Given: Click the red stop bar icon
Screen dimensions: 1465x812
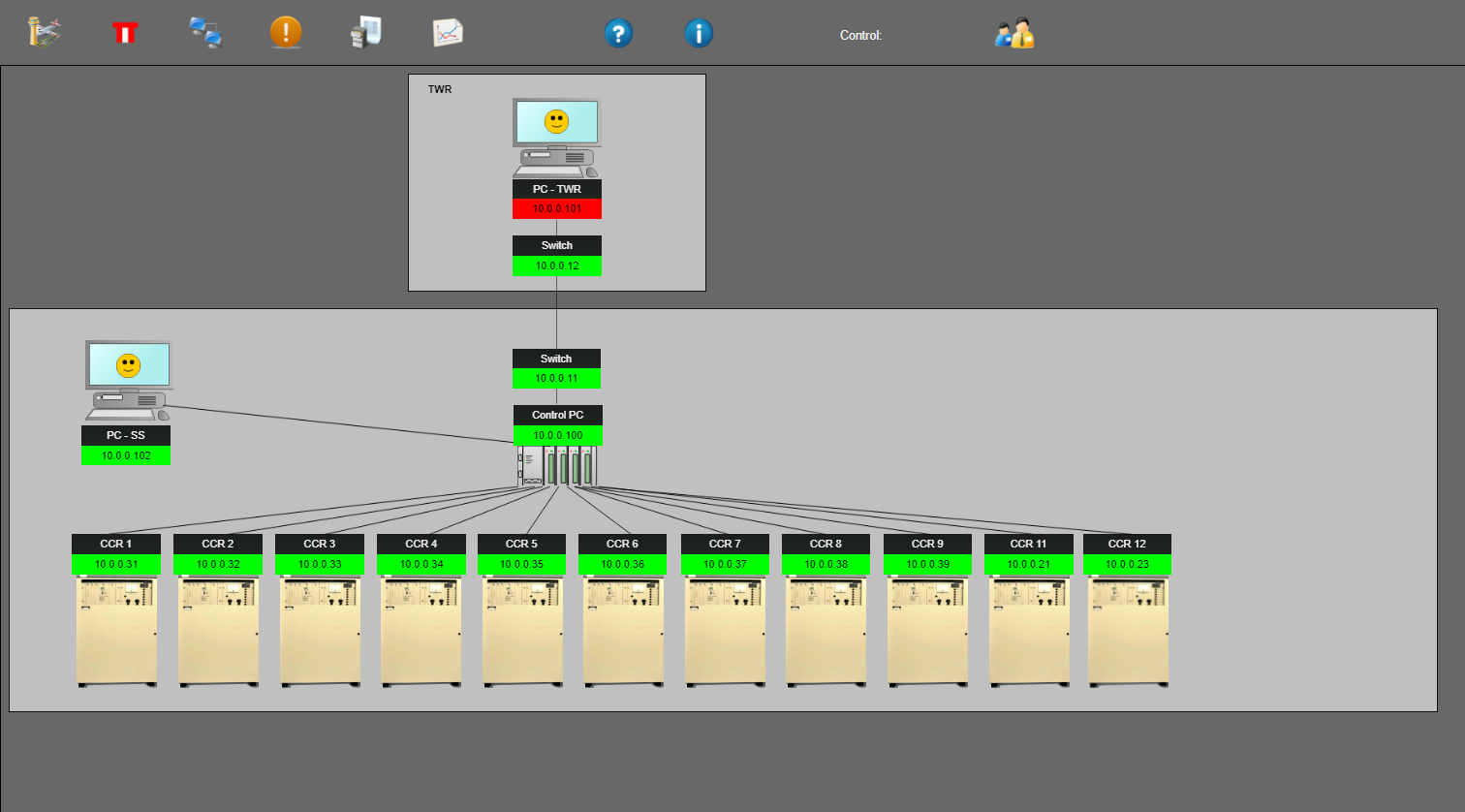Looking at the screenshot, I should (x=125, y=34).
